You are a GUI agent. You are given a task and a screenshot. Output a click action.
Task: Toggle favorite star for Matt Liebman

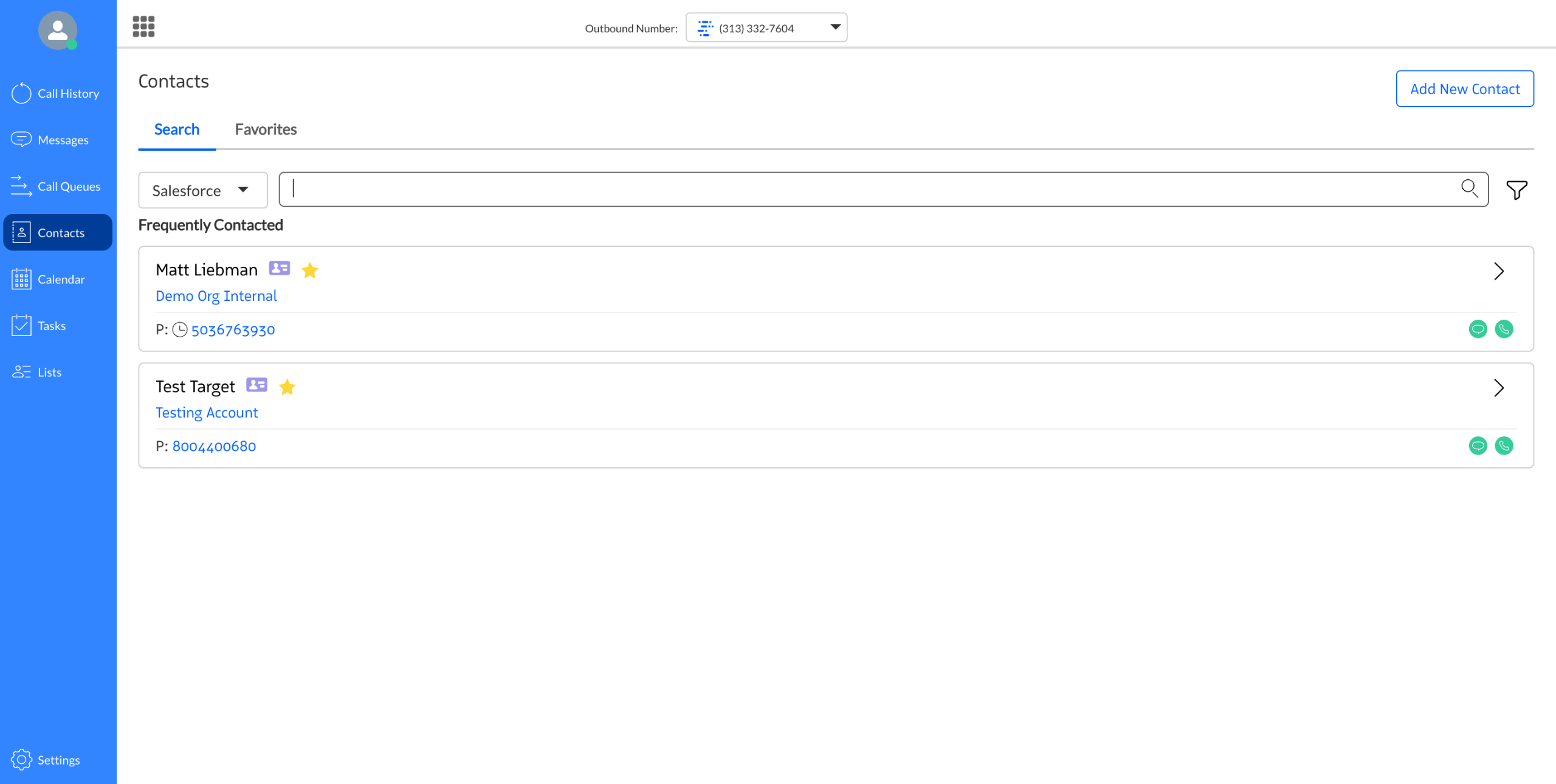310,270
